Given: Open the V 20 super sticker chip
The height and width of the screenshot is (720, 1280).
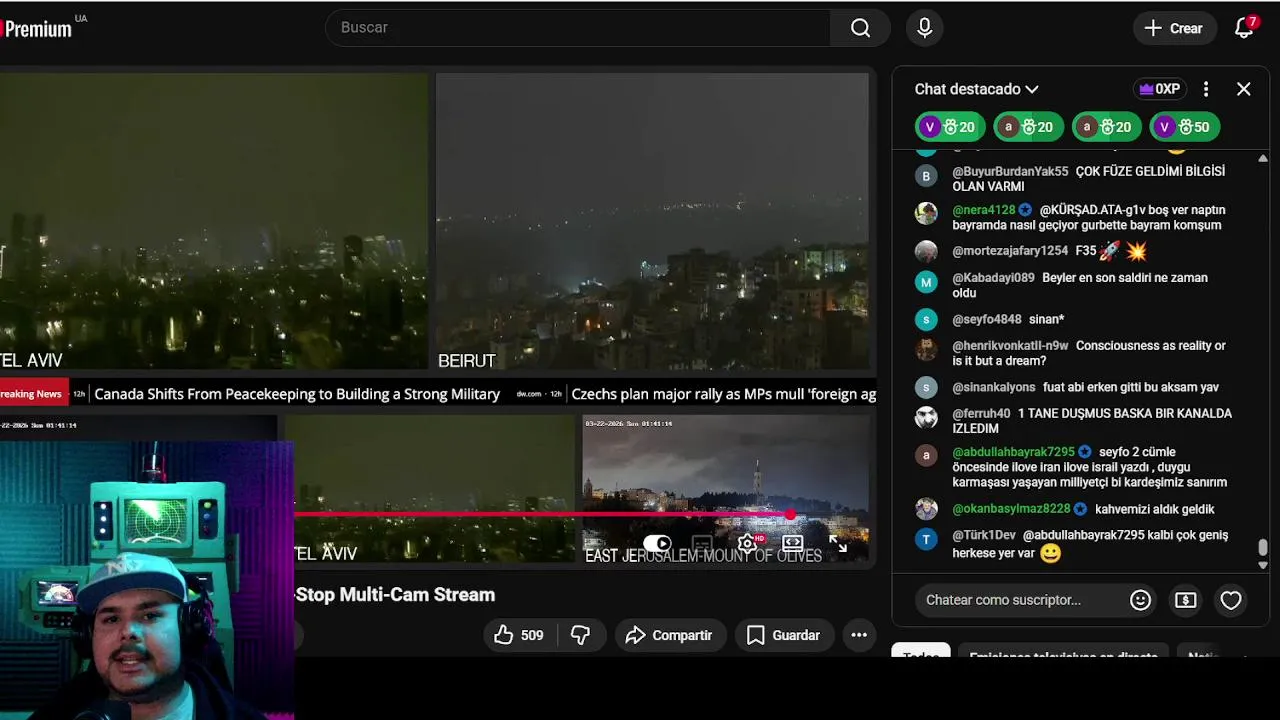Looking at the screenshot, I should pos(949,127).
